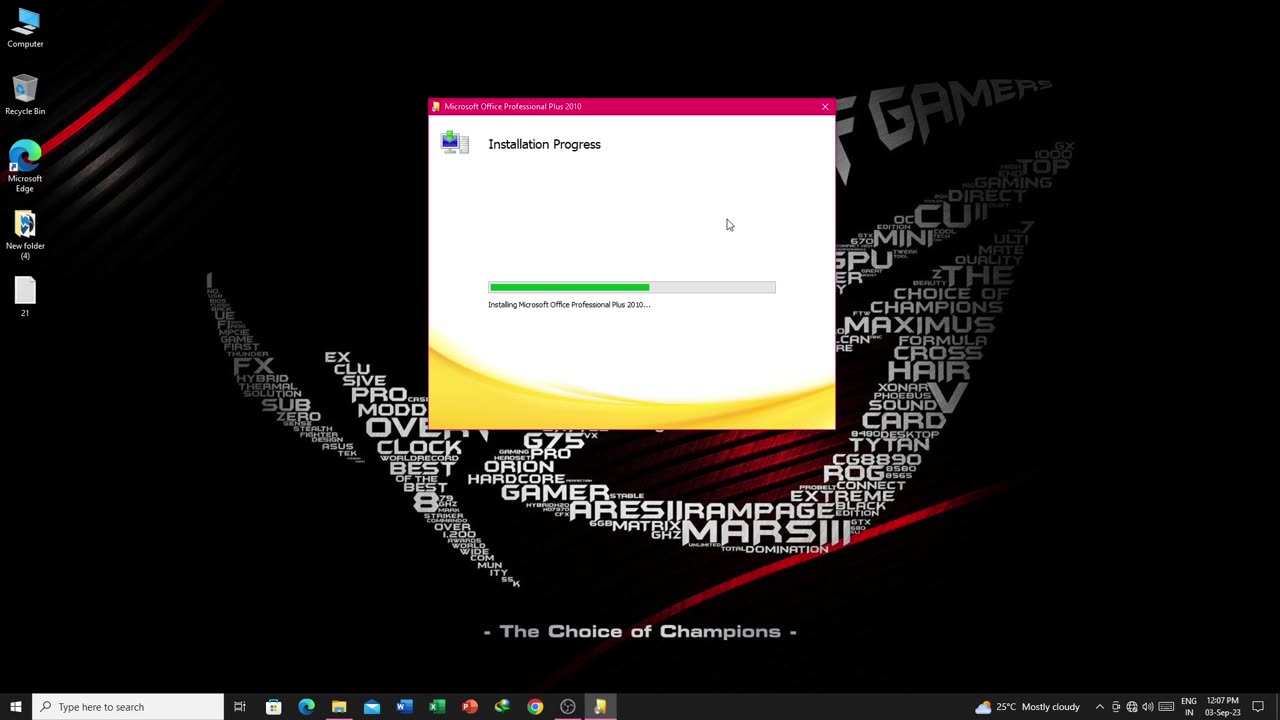
Task: Close the Office Professional Plus 2010 installer
Action: tap(825, 107)
